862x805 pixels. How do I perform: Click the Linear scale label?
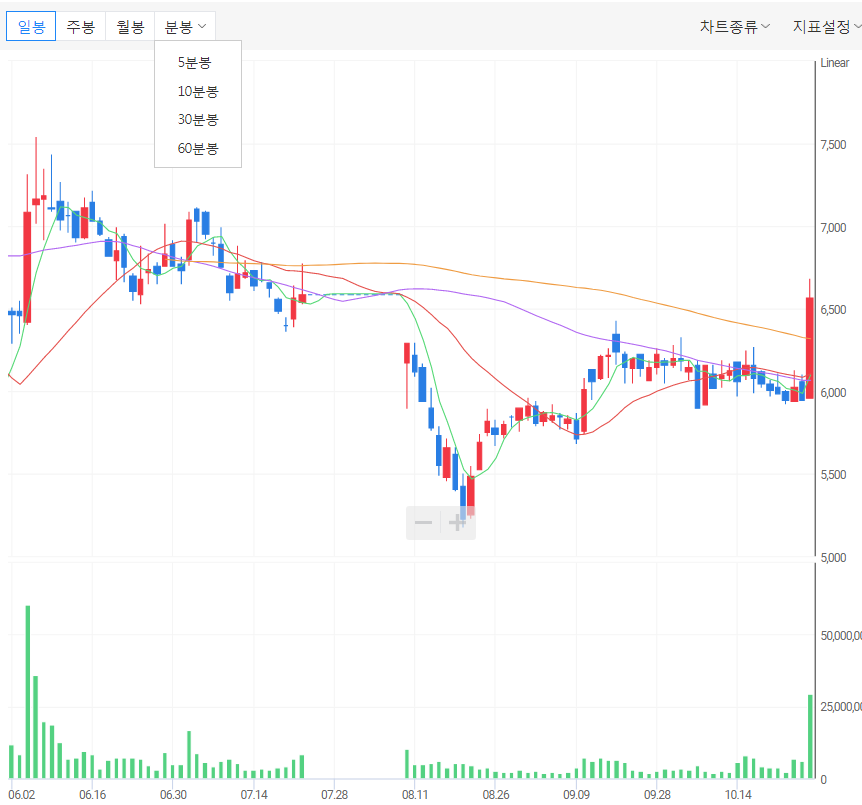pos(835,63)
